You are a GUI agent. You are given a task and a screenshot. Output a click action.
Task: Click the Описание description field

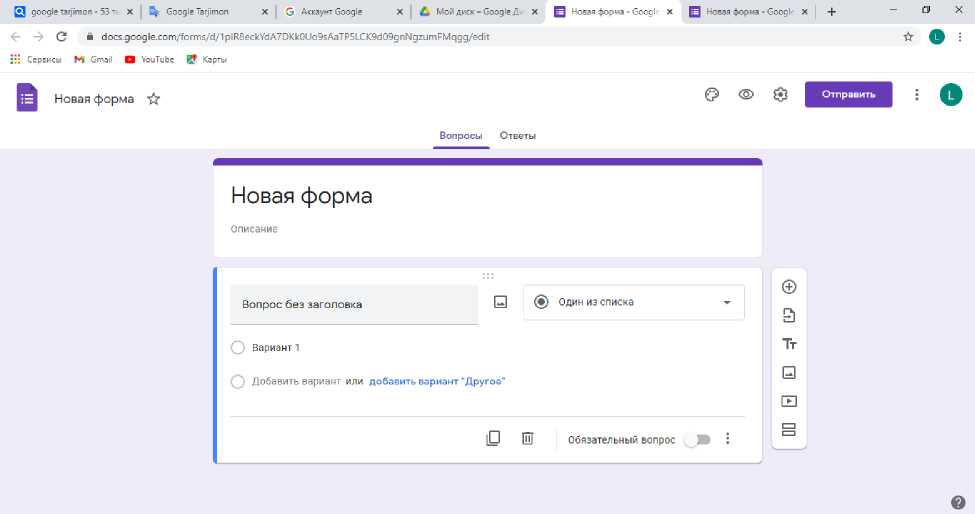254,229
